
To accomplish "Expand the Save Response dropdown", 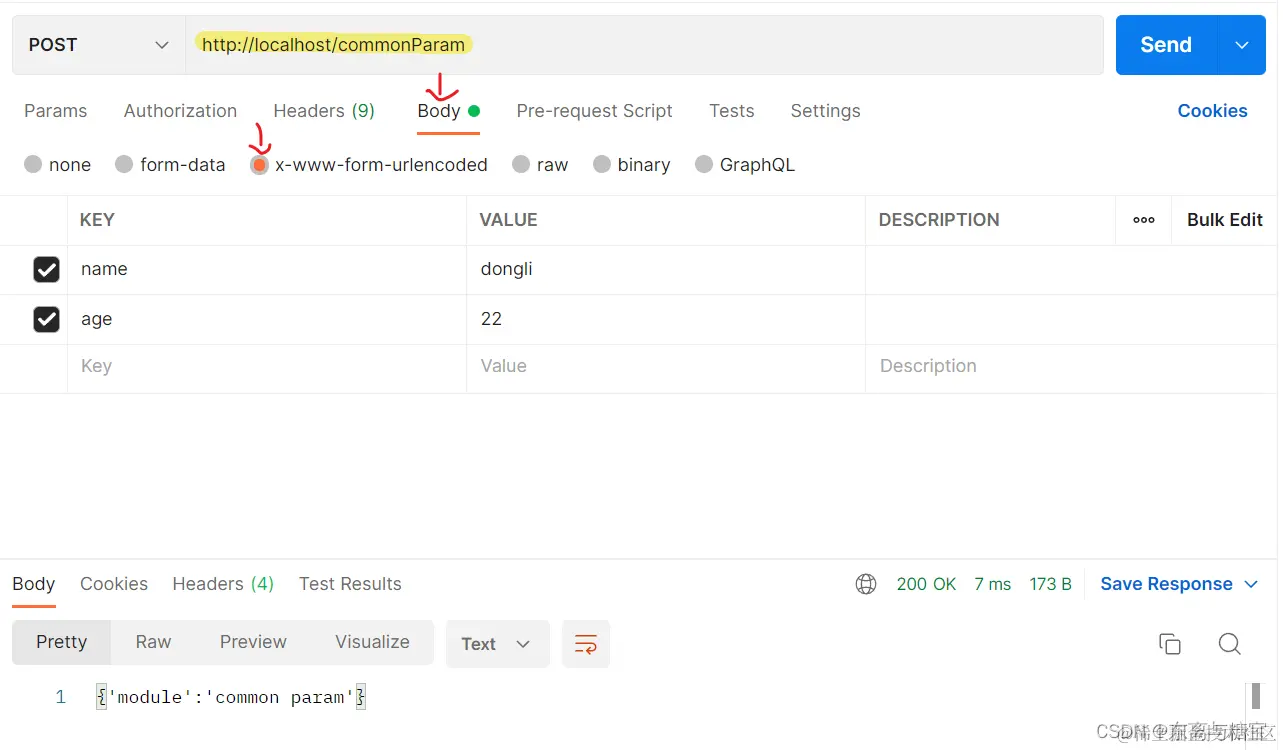I will 1251,584.
